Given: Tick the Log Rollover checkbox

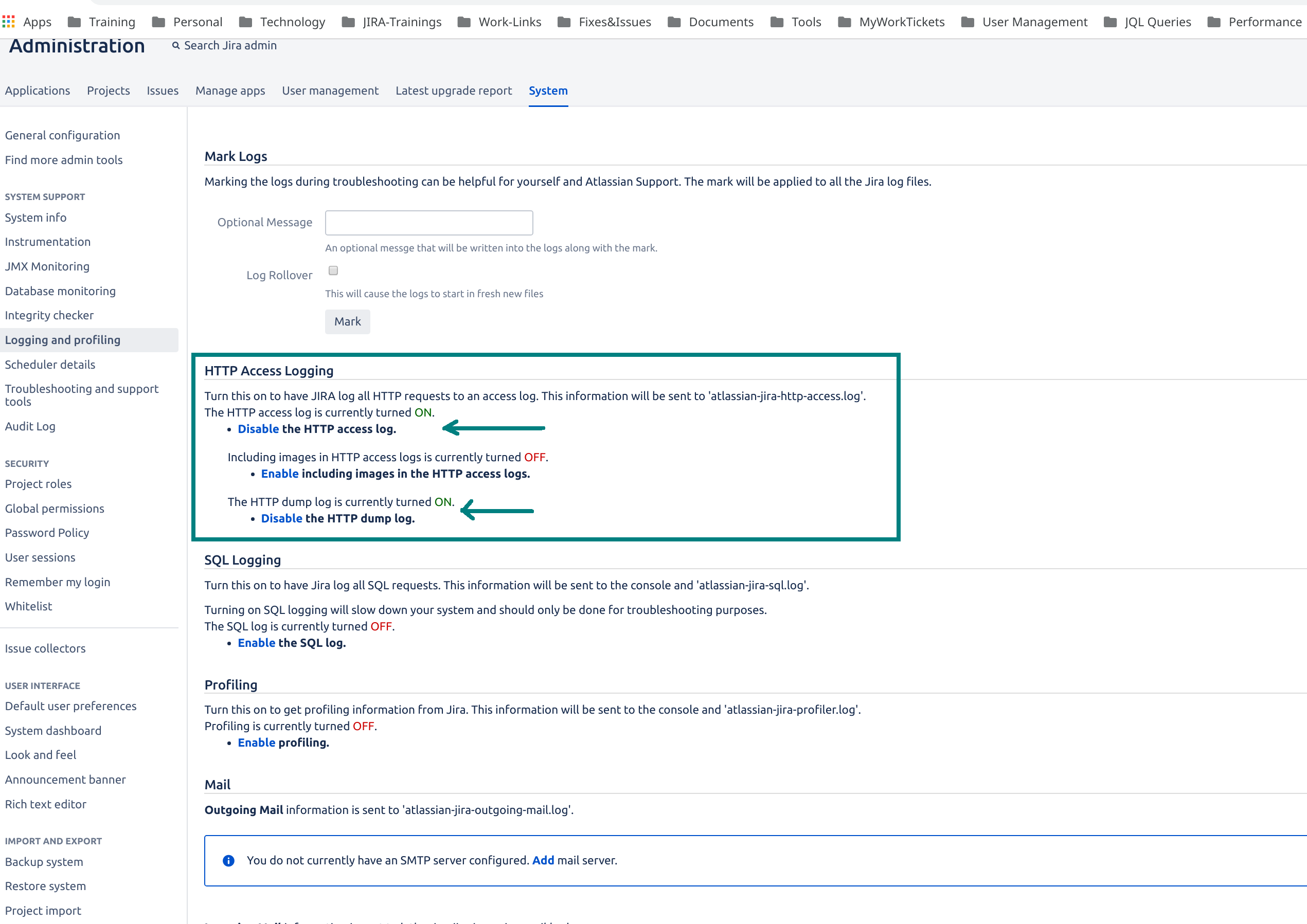Looking at the screenshot, I should click(333, 270).
